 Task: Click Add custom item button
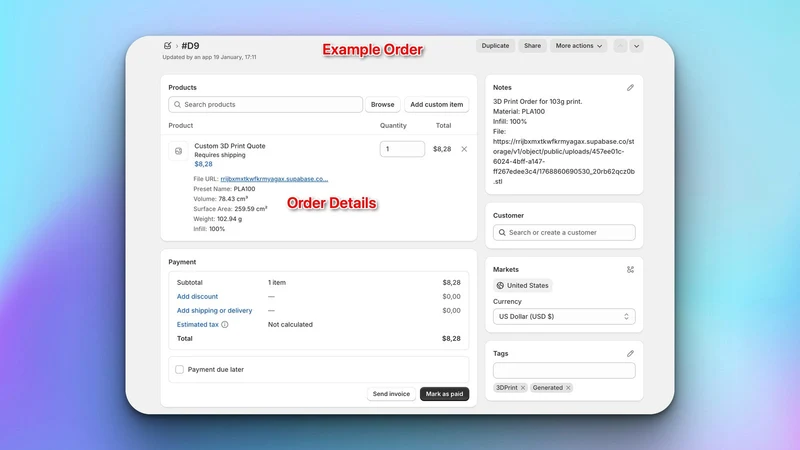tap(436, 105)
